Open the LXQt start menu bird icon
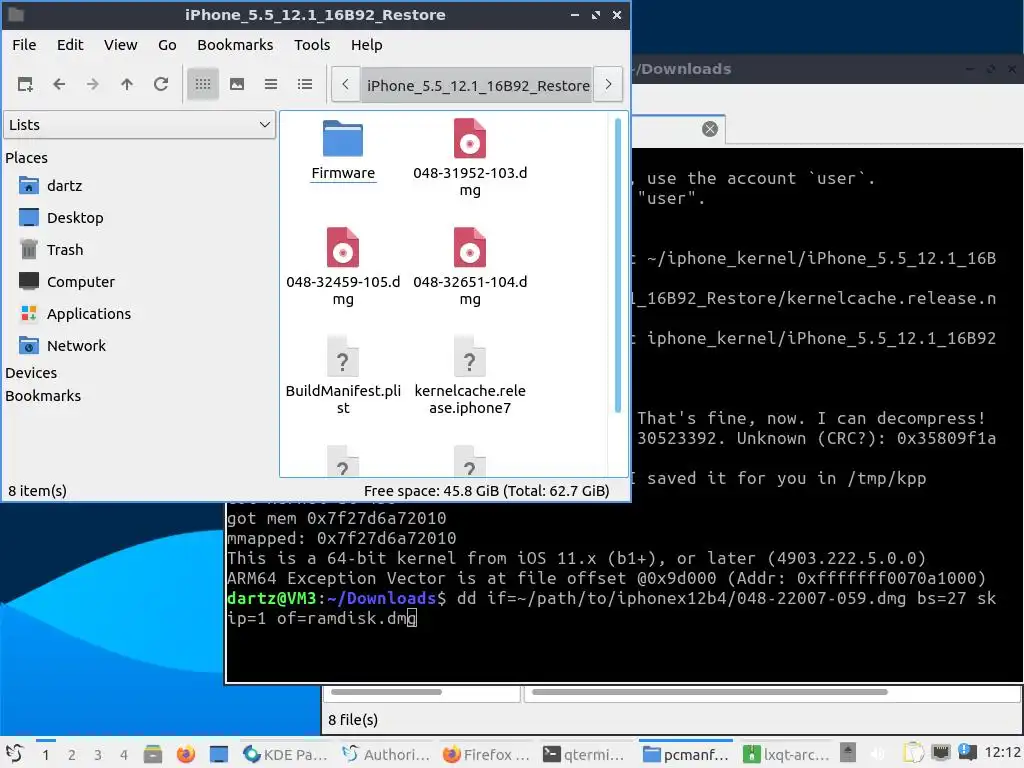The image size is (1024, 768). point(14,754)
